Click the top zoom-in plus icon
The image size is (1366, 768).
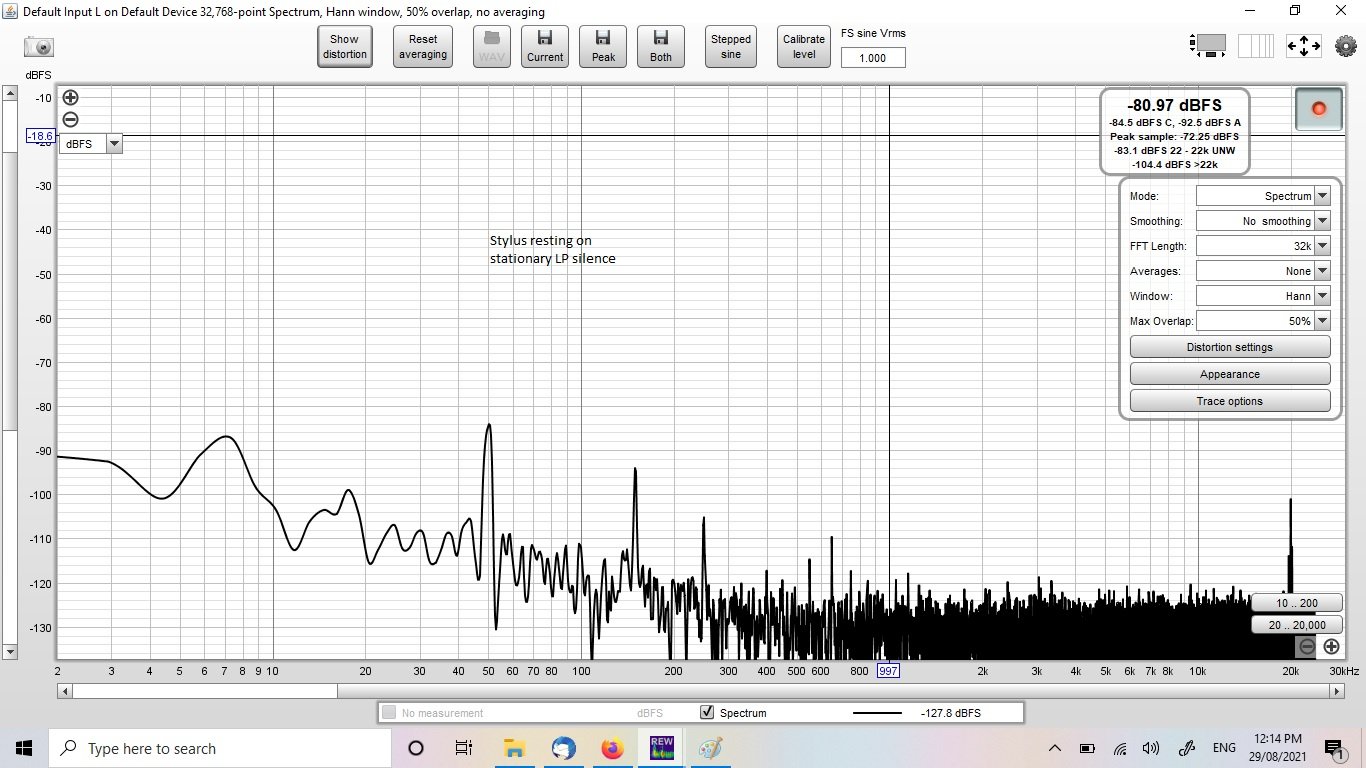[70, 98]
